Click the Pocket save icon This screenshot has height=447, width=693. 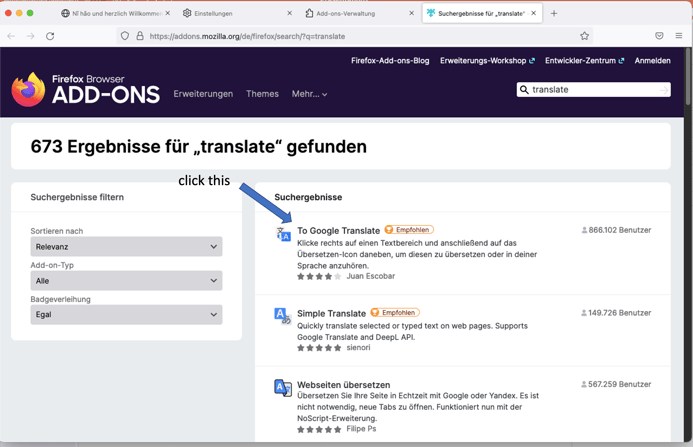pyautogui.click(x=659, y=36)
